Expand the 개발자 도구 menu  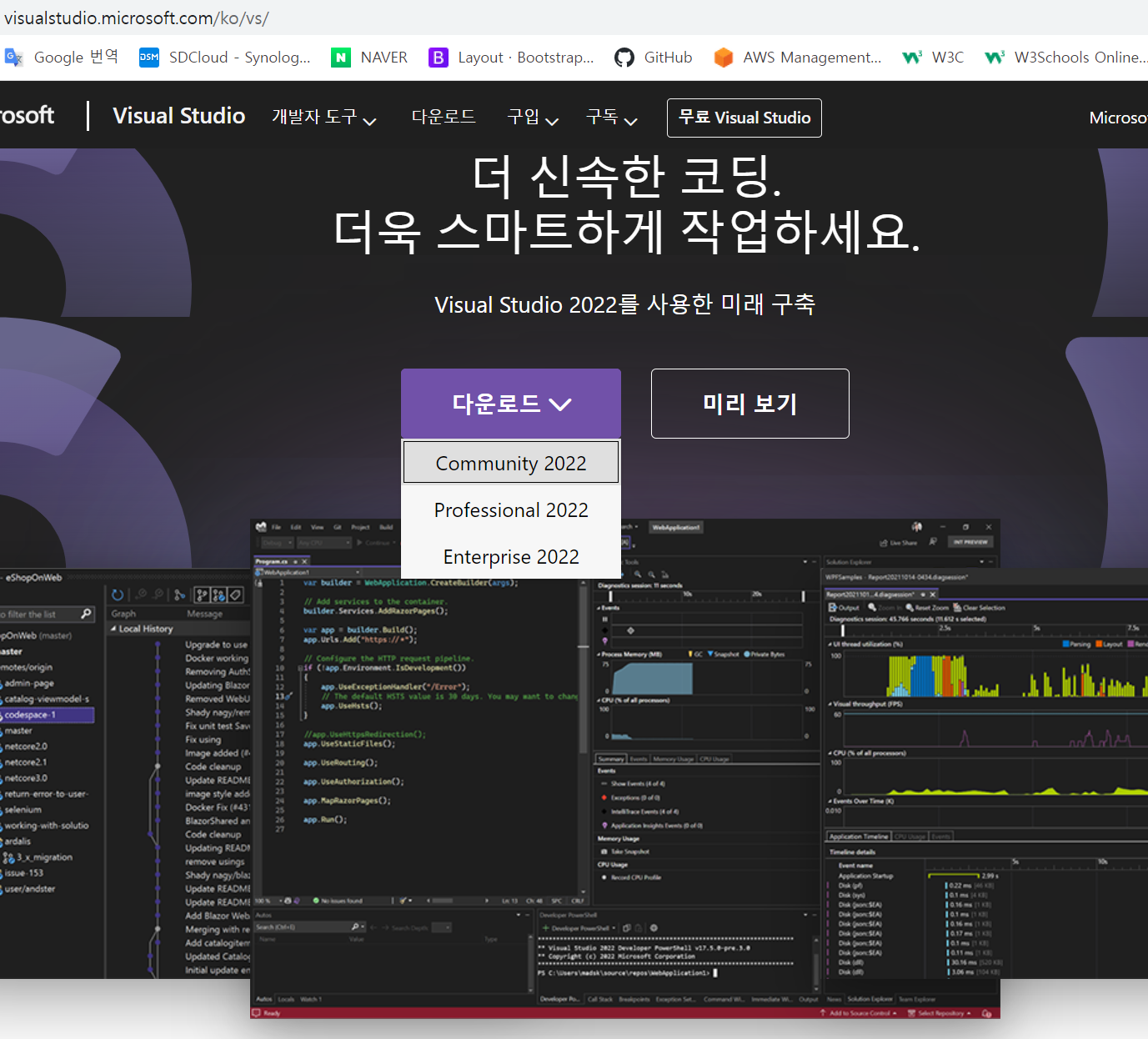click(x=324, y=118)
